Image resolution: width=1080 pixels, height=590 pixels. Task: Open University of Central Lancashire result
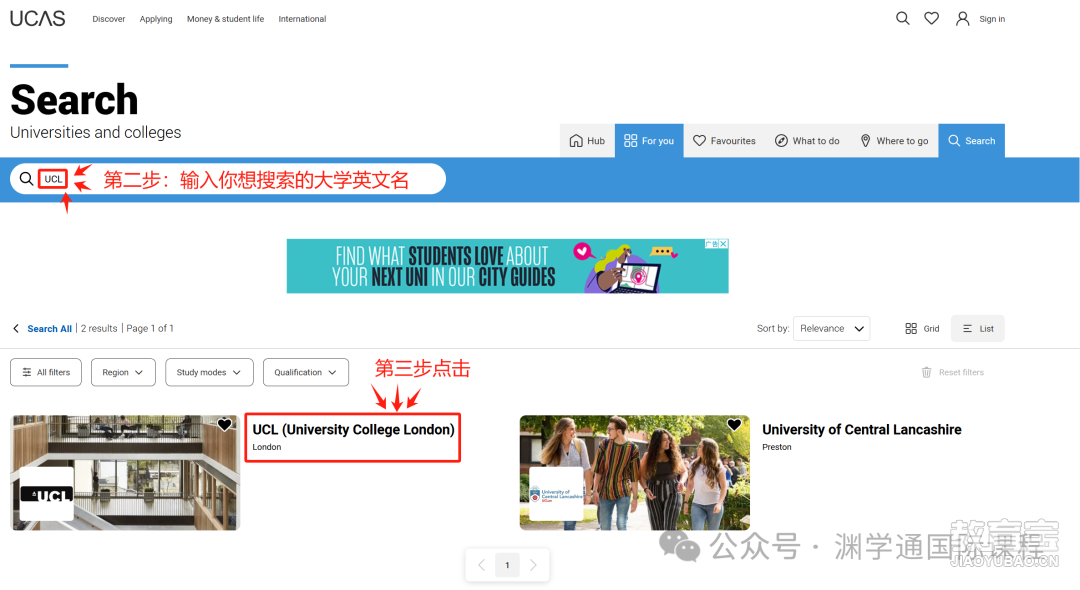click(862, 430)
